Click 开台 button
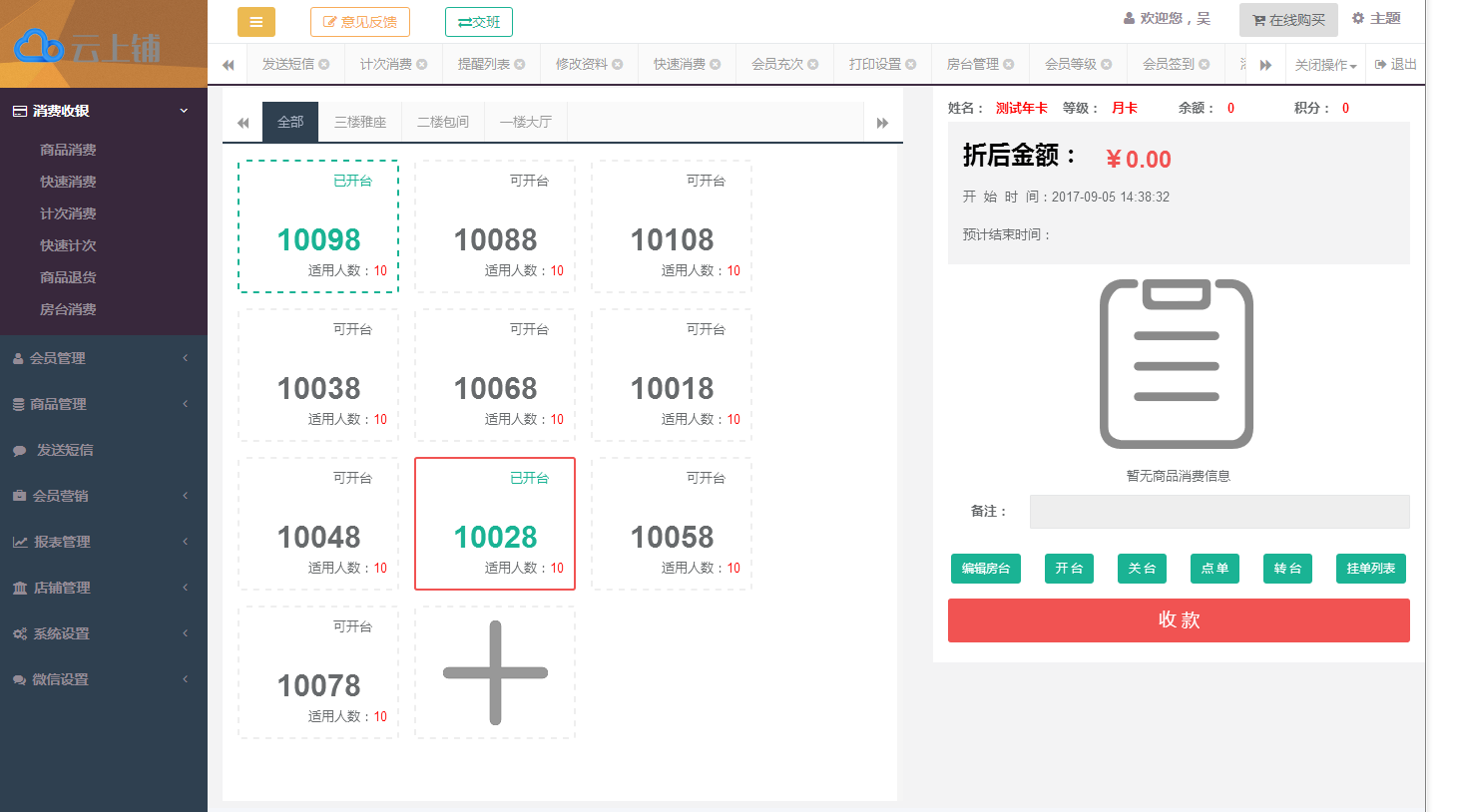 [1069, 569]
